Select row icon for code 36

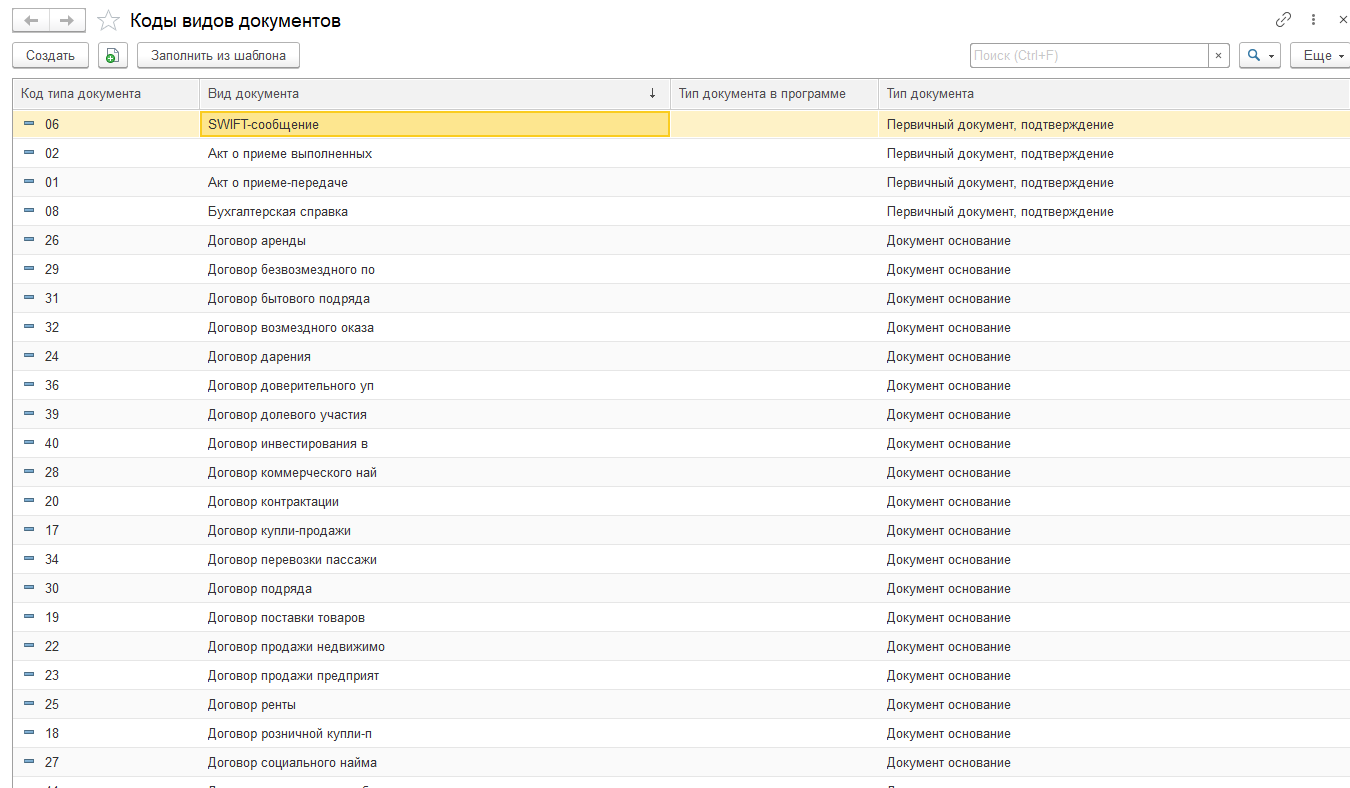pos(28,385)
